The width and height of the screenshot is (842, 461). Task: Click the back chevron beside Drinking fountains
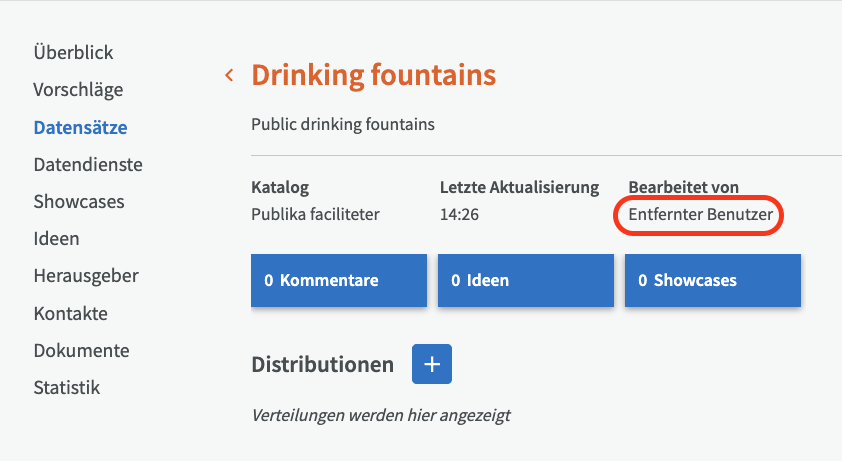(229, 75)
